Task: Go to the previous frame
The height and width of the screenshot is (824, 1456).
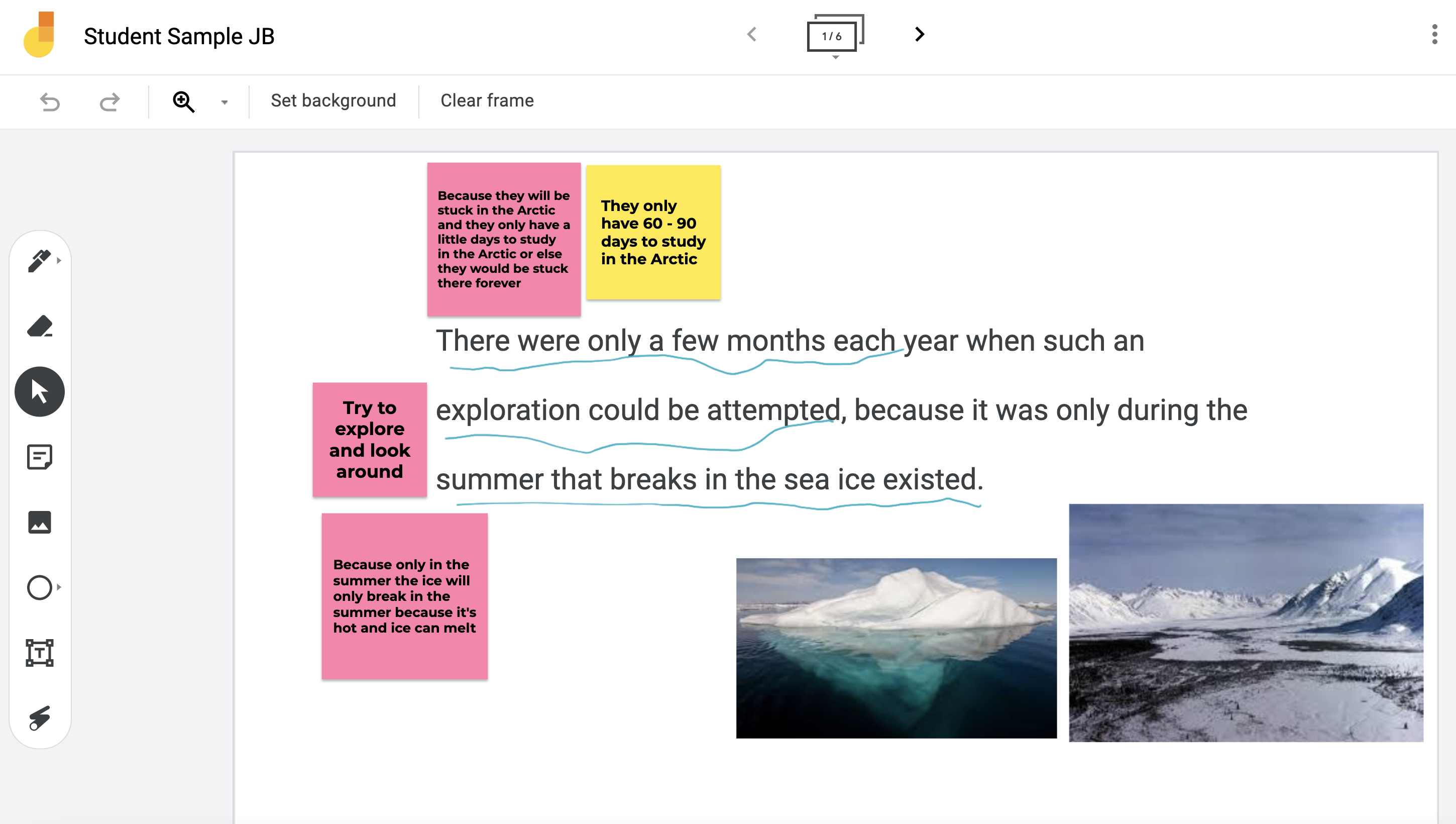Action: pyautogui.click(x=752, y=35)
